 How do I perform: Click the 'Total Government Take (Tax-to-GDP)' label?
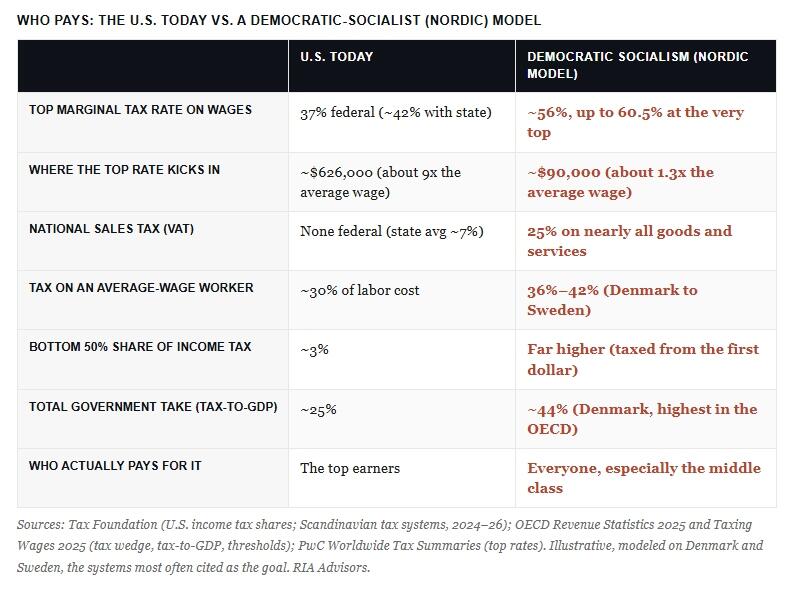pos(153,407)
